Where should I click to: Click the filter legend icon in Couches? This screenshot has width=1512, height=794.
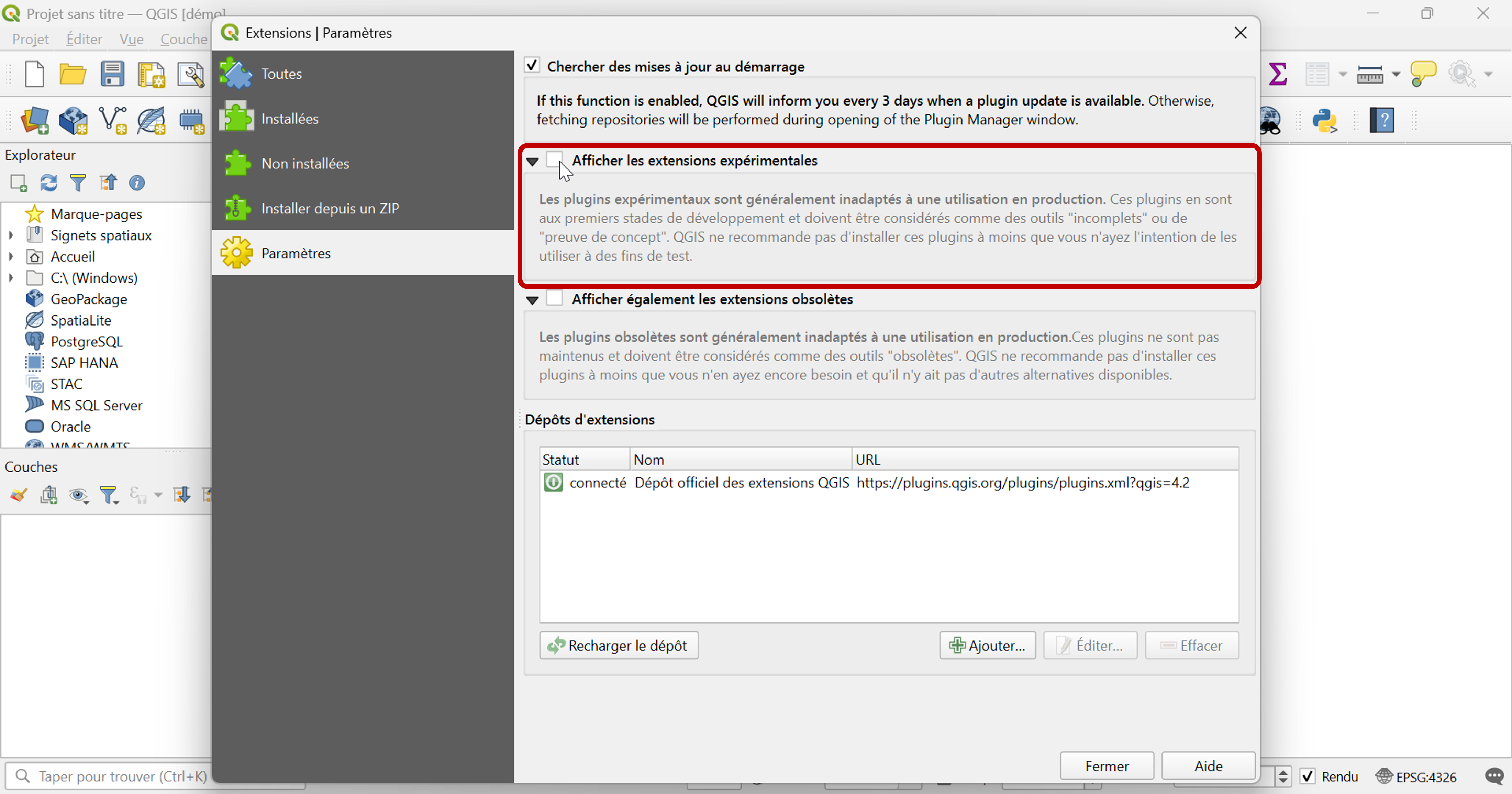tap(109, 495)
